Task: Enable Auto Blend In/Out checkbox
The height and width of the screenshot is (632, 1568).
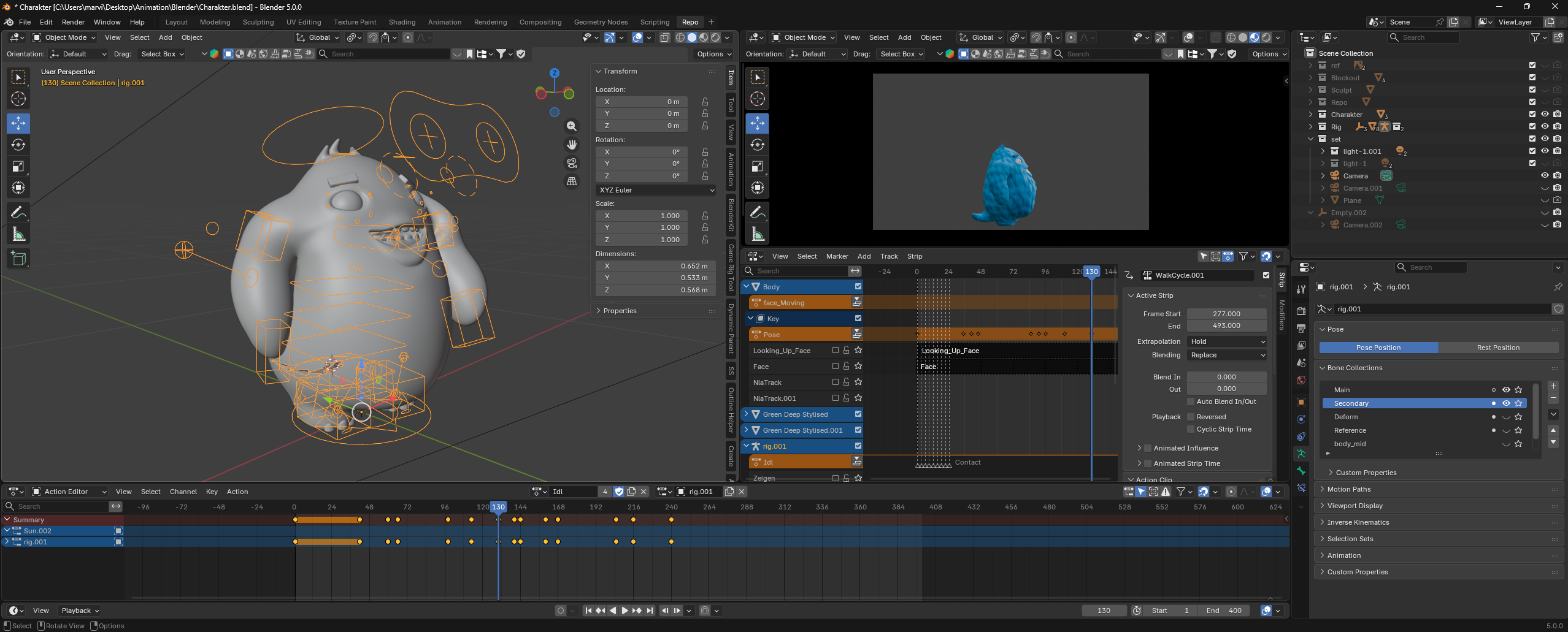Action: tap(1191, 402)
